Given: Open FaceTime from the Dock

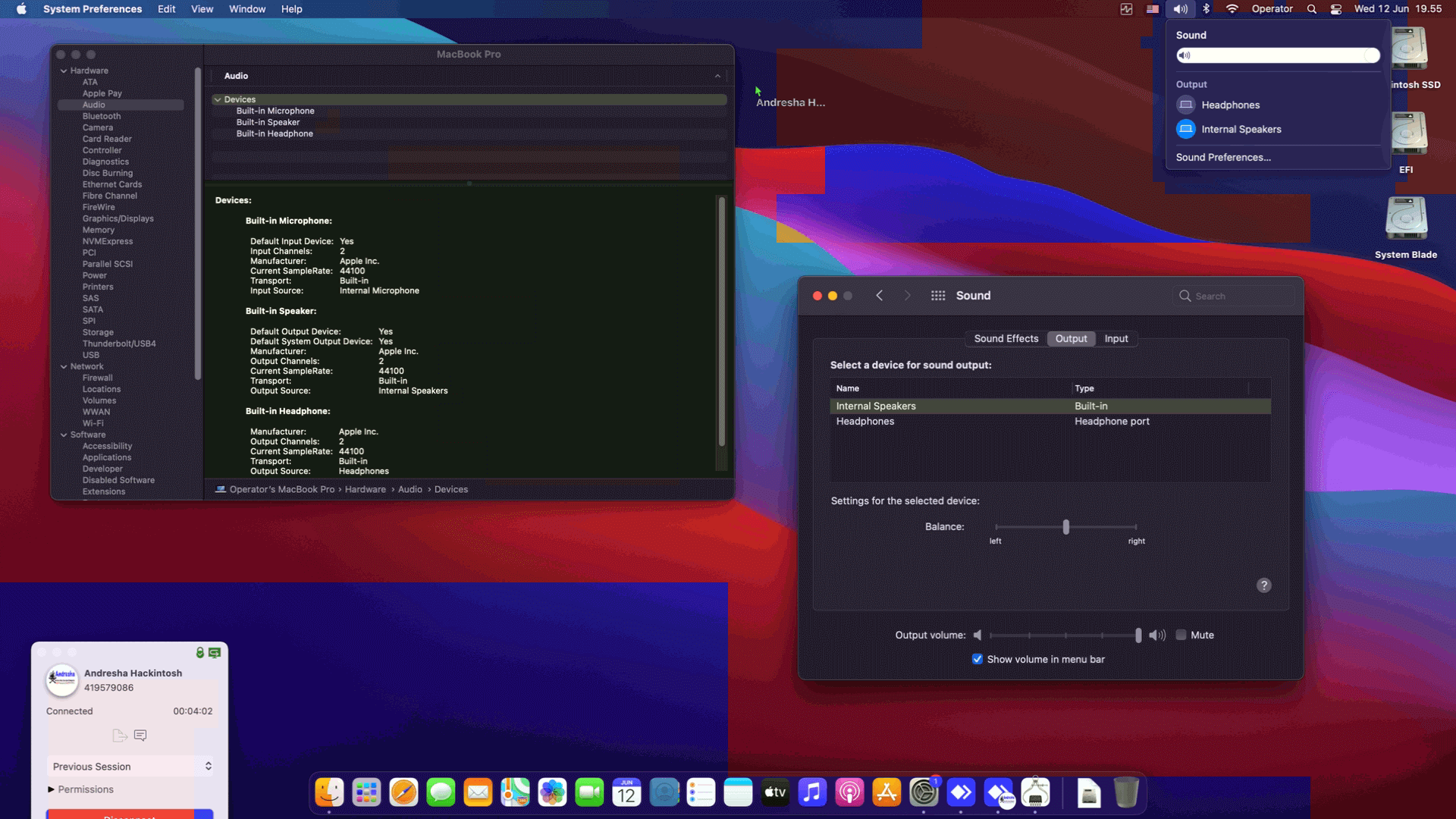Looking at the screenshot, I should click(589, 792).
